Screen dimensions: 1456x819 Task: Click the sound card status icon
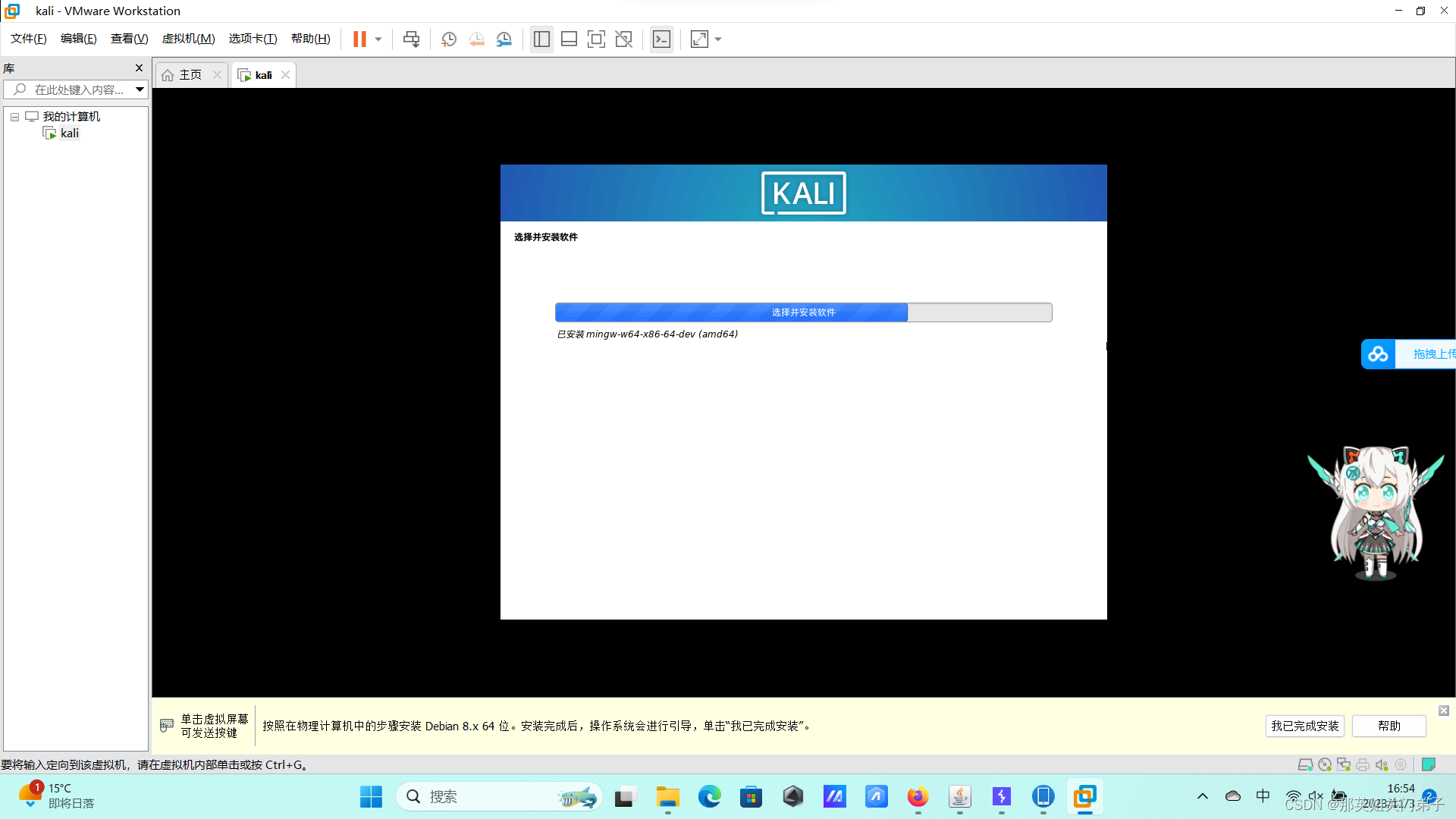coord(1382,764)
